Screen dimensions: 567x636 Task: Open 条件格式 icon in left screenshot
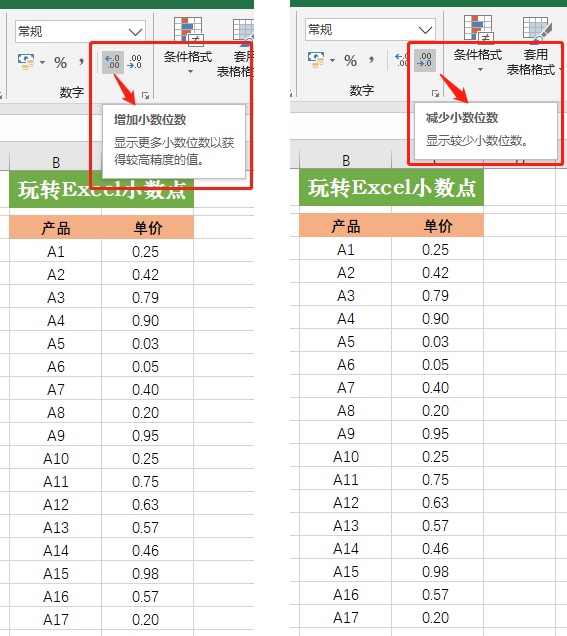coord(188,30)
